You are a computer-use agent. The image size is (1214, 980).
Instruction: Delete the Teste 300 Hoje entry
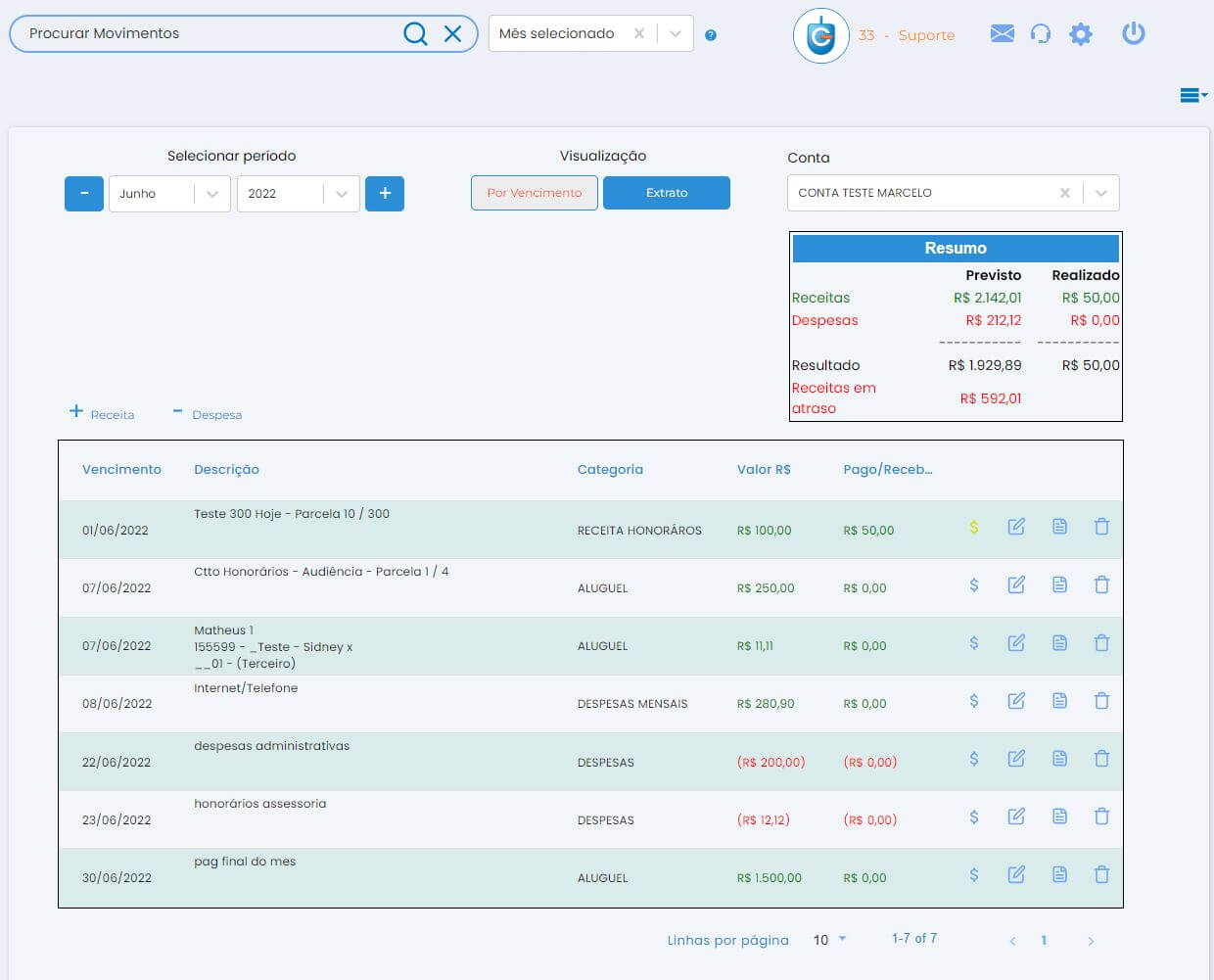coord(1101,527)
